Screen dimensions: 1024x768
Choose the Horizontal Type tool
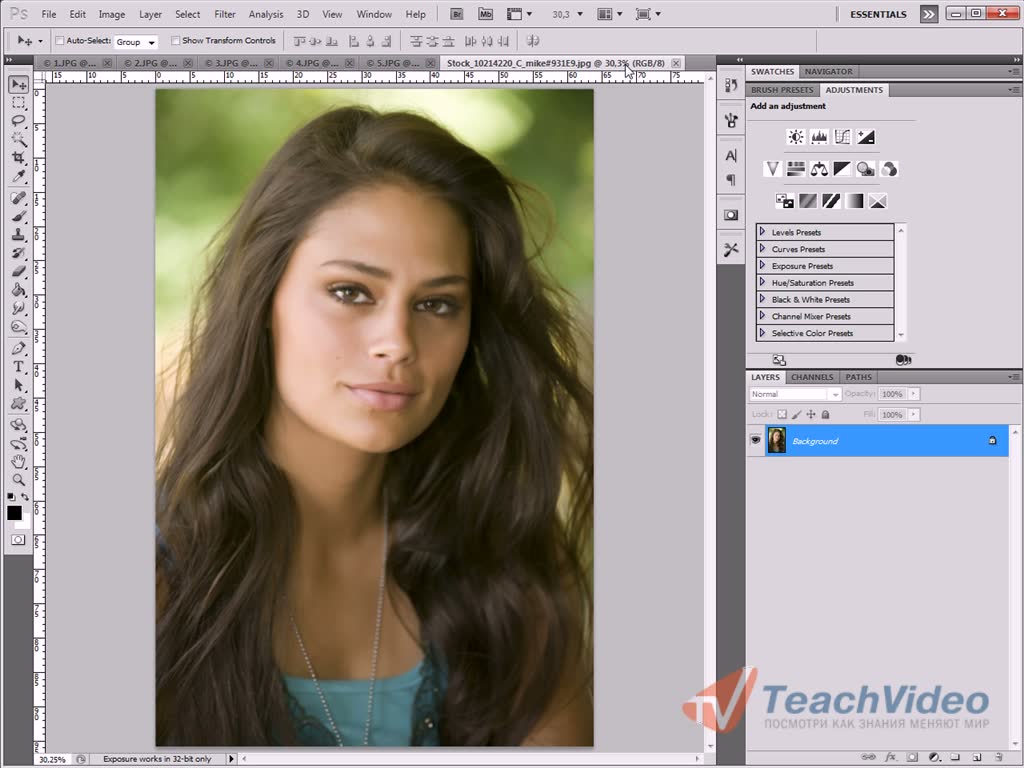pyautogui.click(x=18, y=366)
